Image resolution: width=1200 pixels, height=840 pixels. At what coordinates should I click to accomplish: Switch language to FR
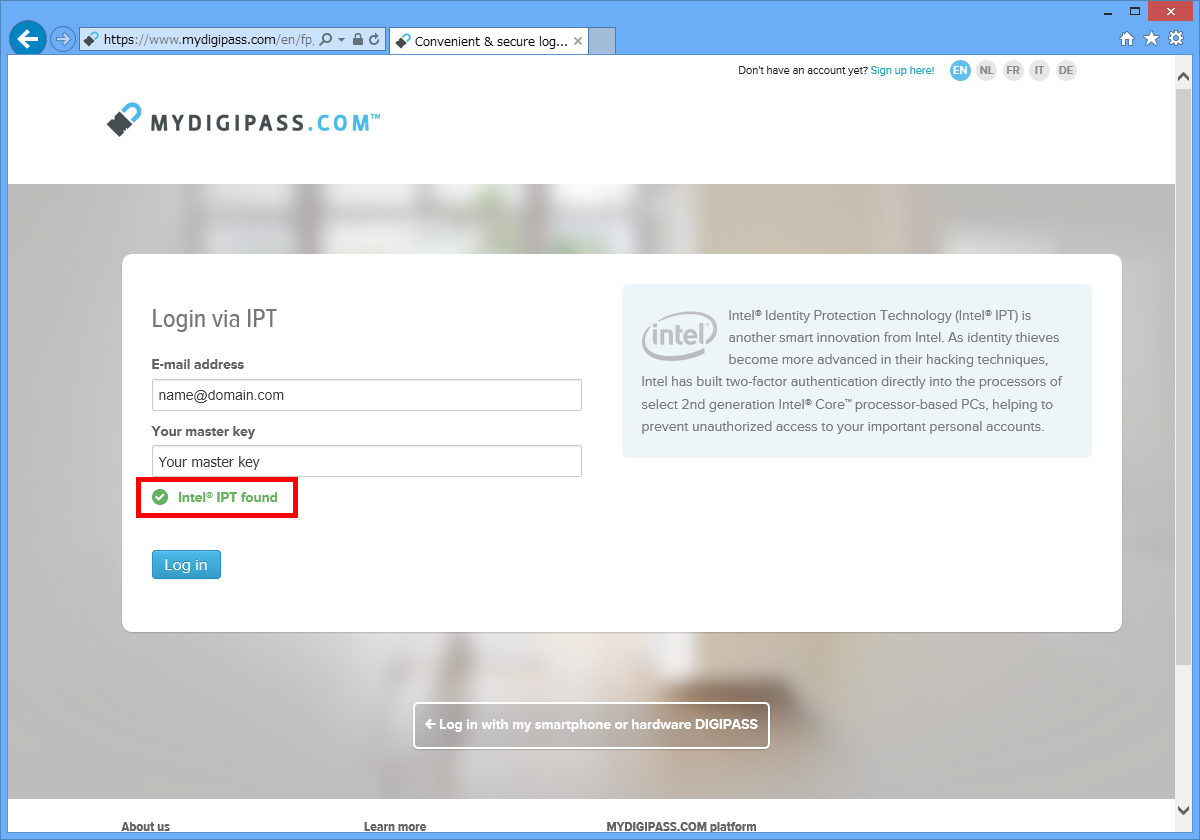pos(1013,71)
